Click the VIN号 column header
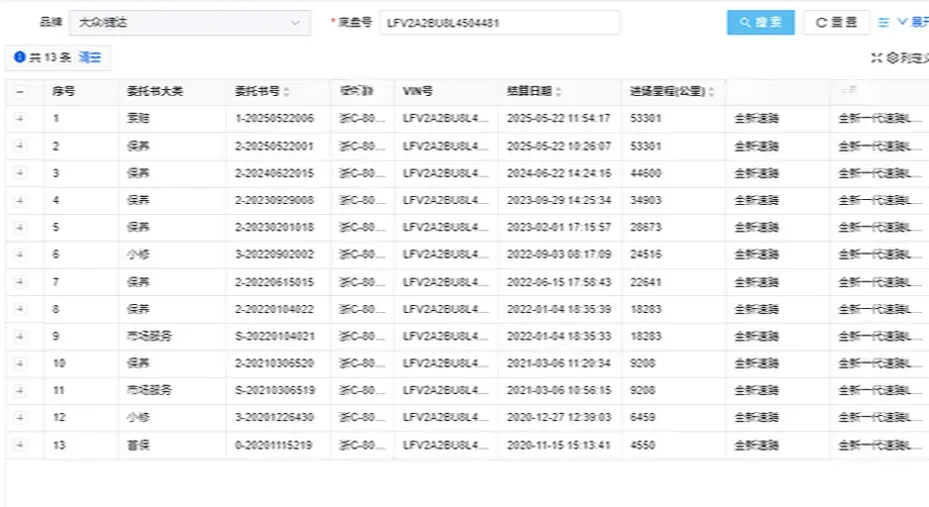 pyautogui.click(x=418, y=91)
